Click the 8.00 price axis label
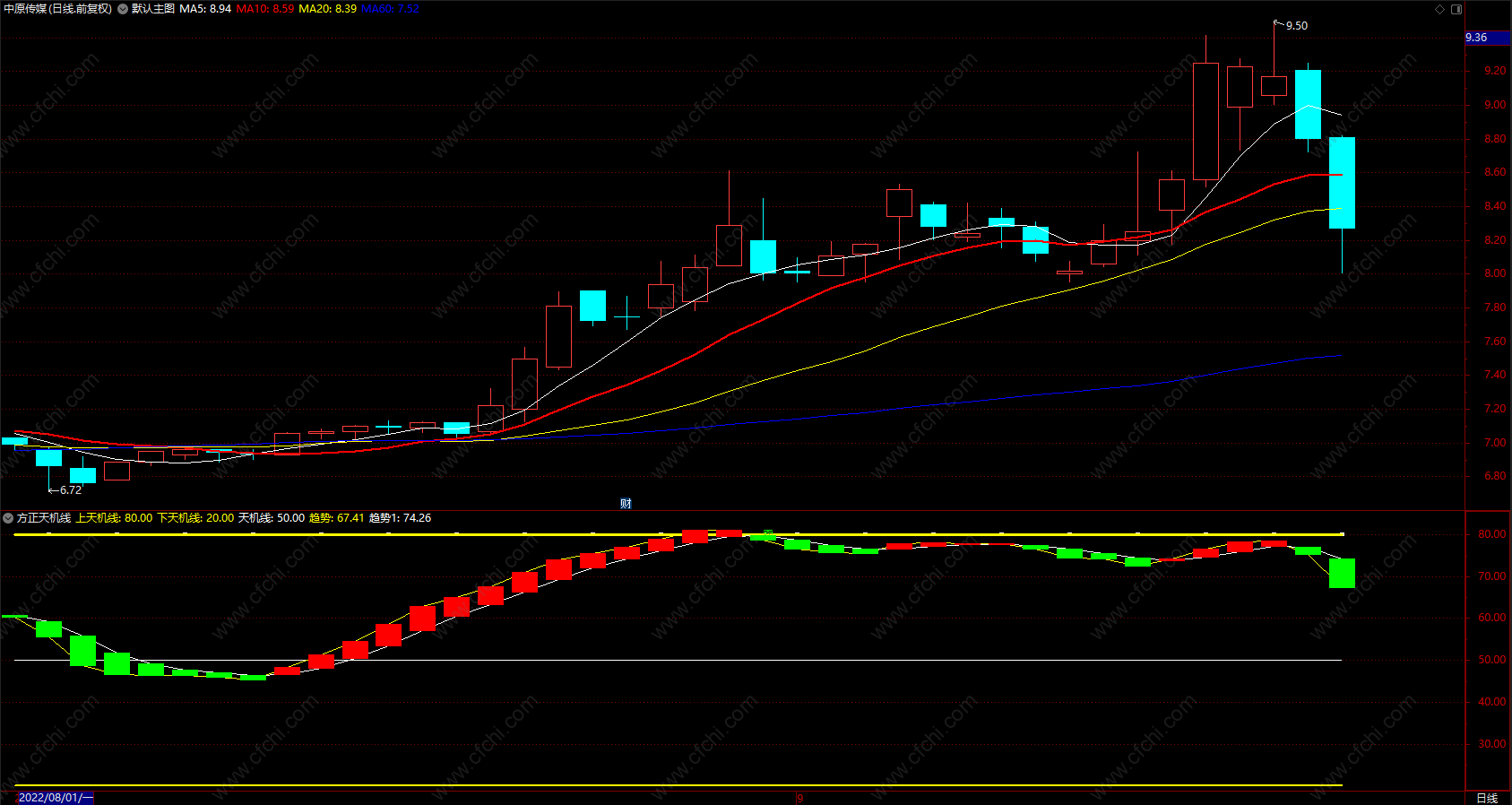 pyautogui.click(x=1494, y=273)
